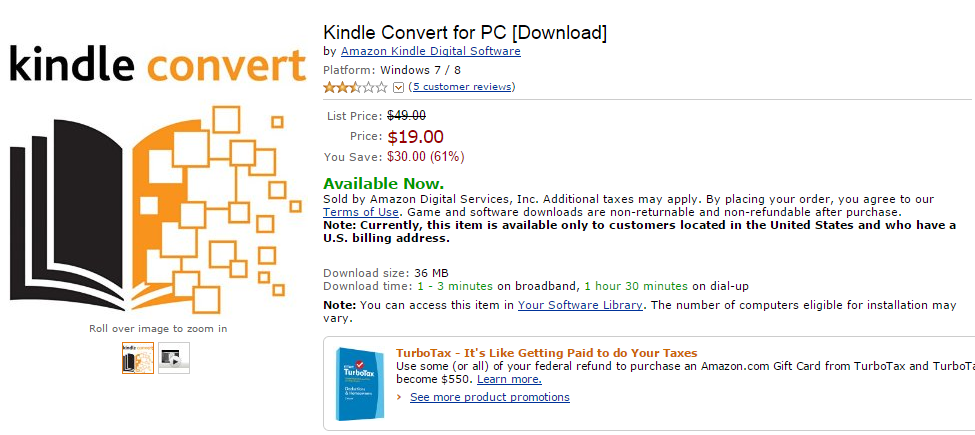The height and width of the screenshot is (435, 975).
Task: Click the 1 hour 30 minutes dial-up time
Action: click(x=636, y=287)
